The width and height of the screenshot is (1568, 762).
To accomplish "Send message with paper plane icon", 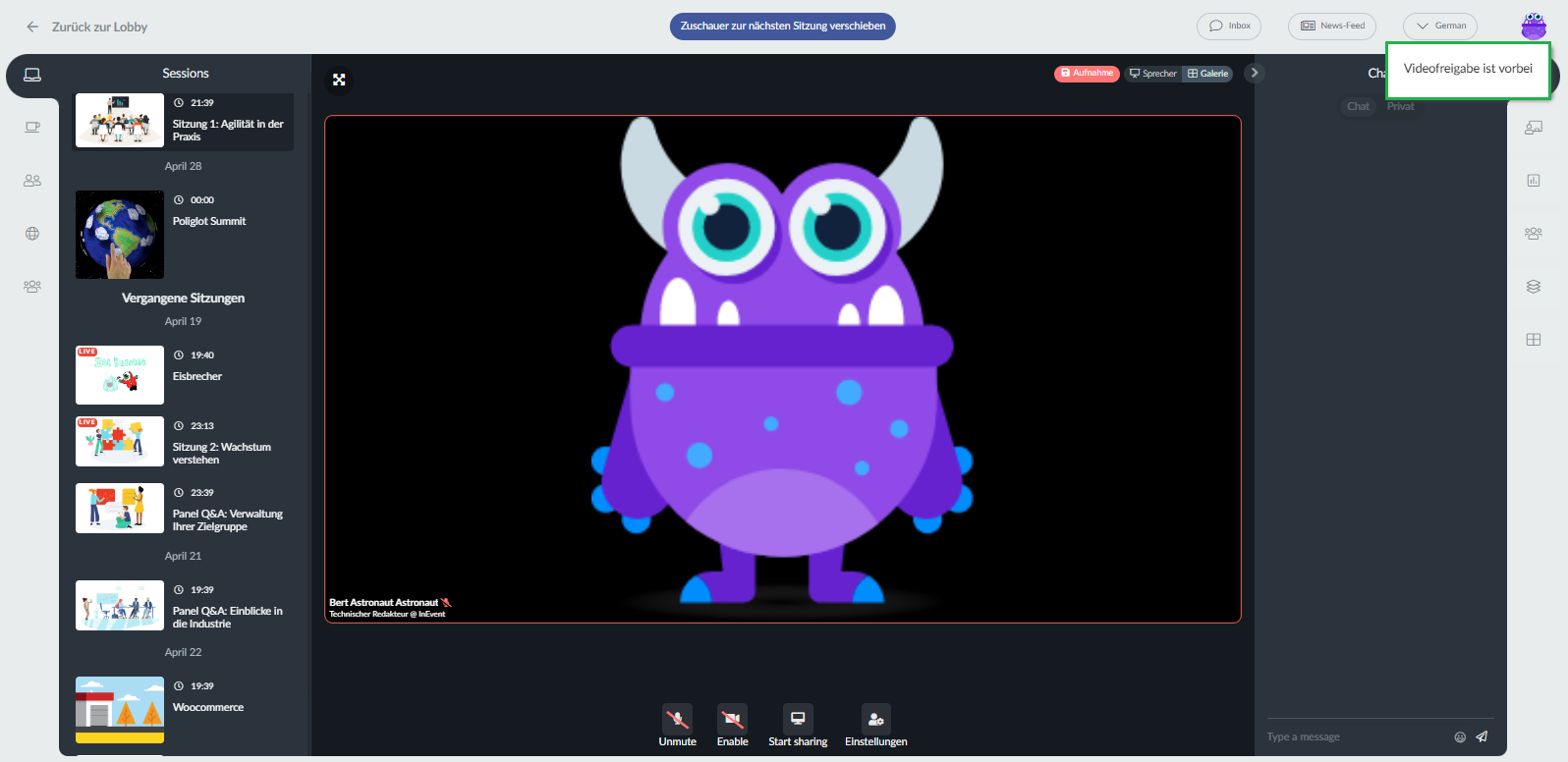I will 1482,736.
